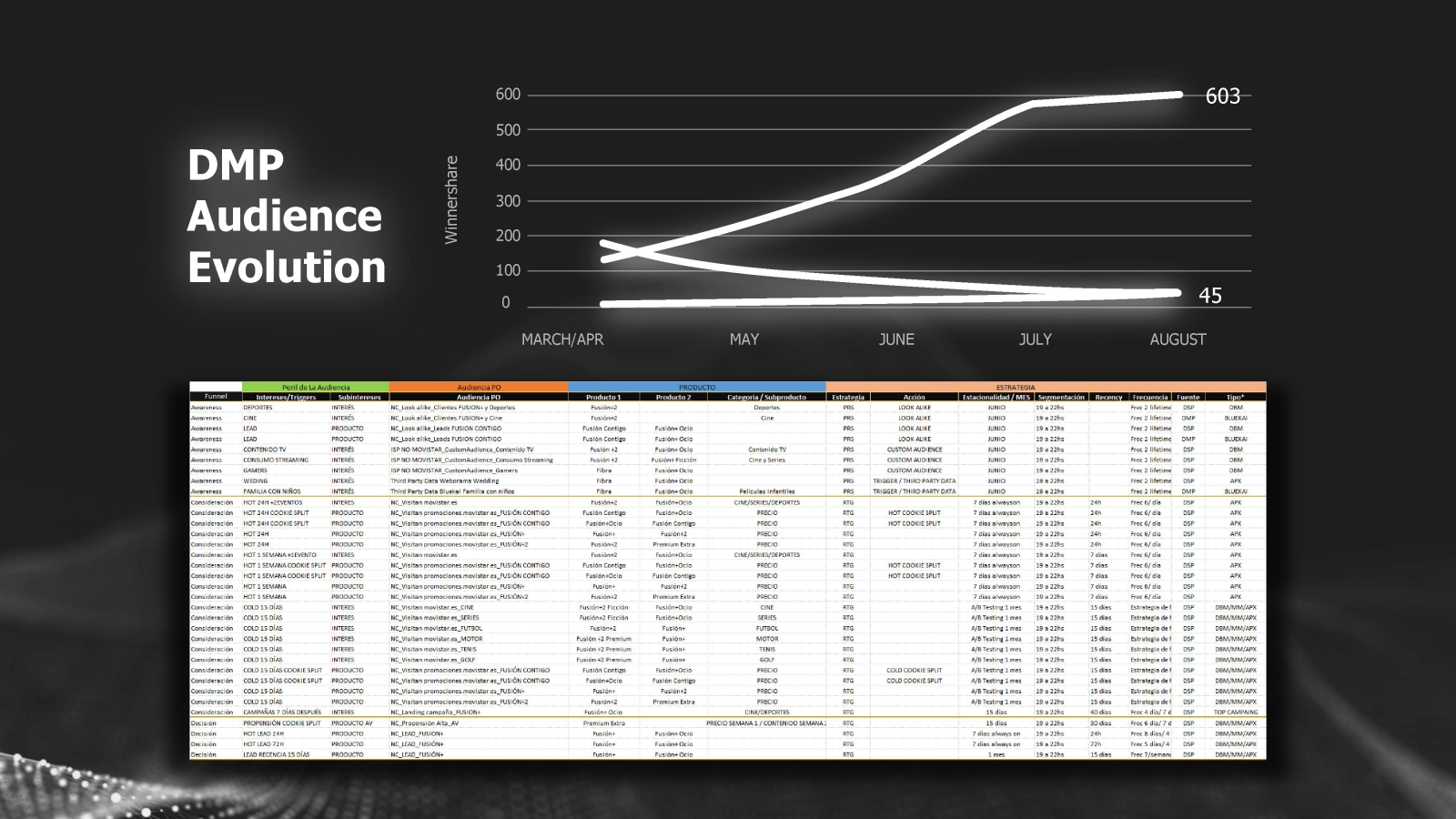1456x819 pixels.
Task: Click the 'Películas infantiles' category cell
Action: click(767, 491)
